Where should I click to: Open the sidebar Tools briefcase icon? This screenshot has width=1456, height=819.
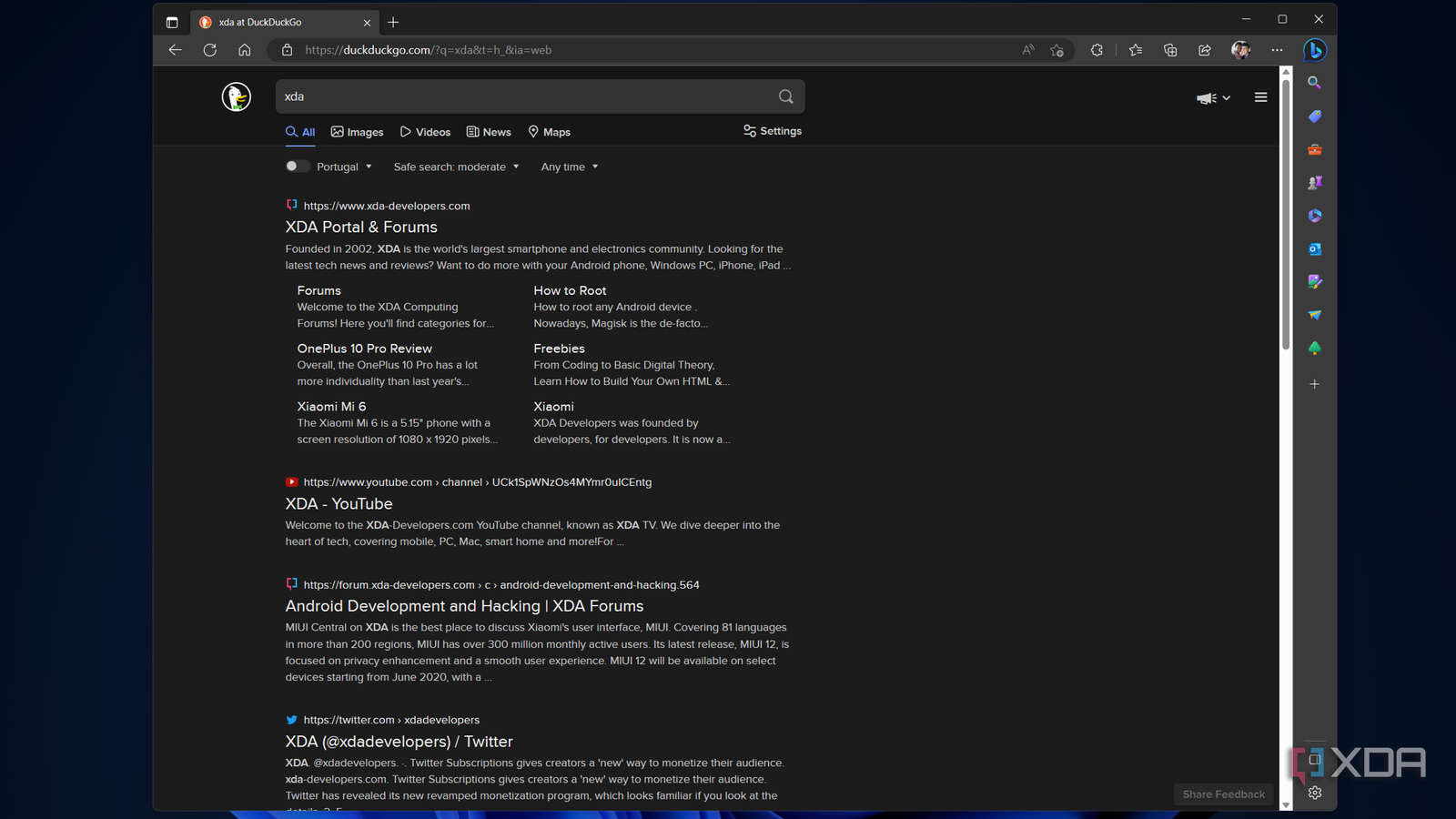1314,149
